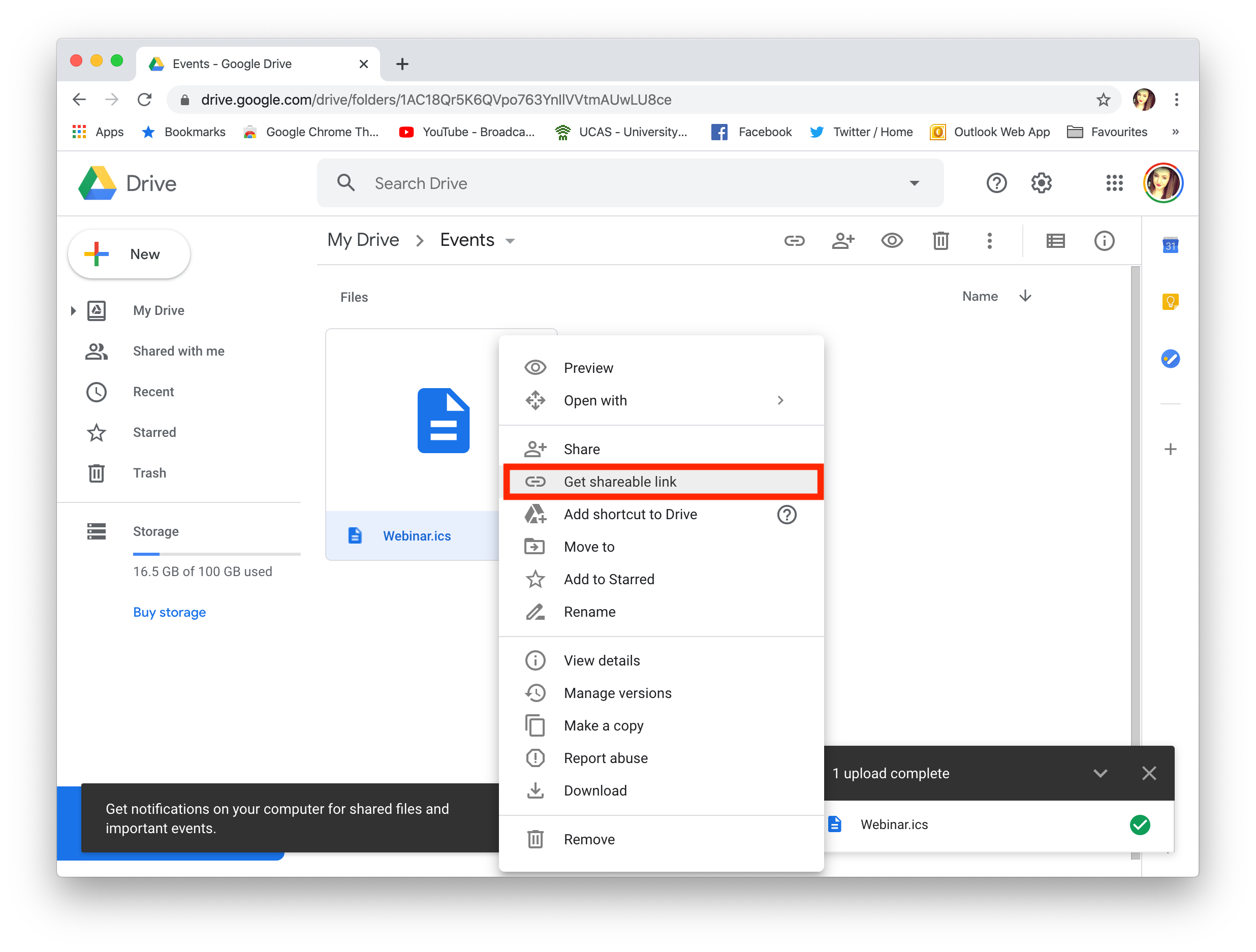Click the search magnifier icon
The height and width of the screenshot is (952, 1256).
(x=346, y=183)
